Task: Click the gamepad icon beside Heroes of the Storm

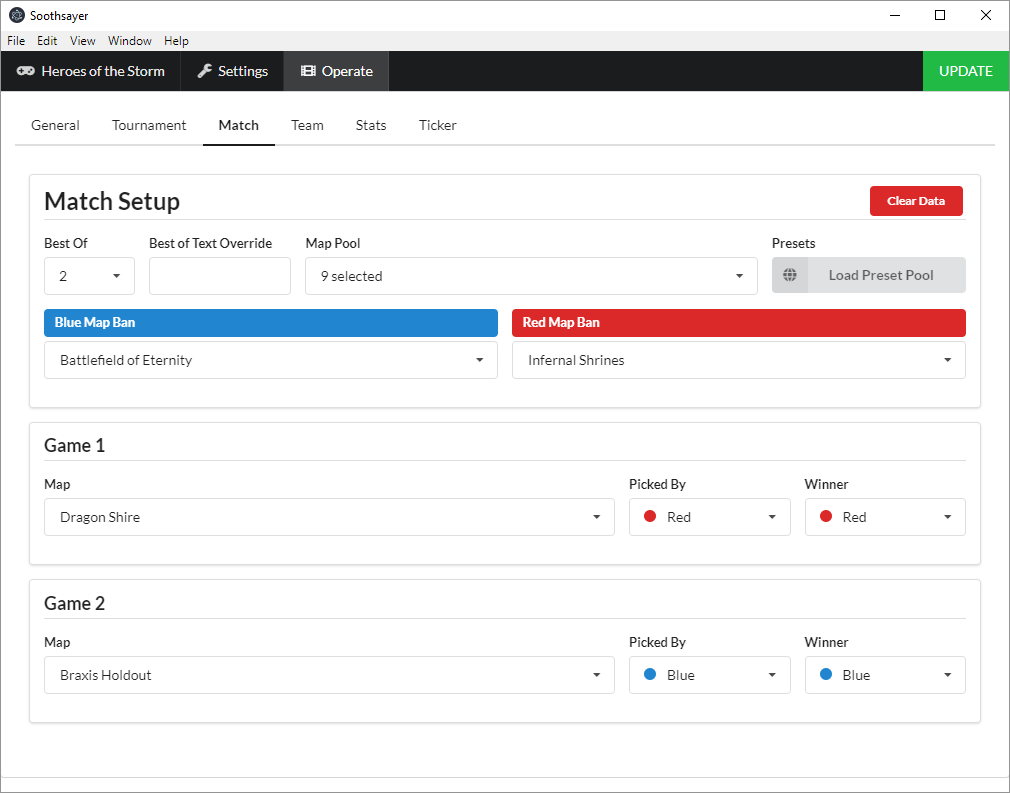Action: point(26,71)
